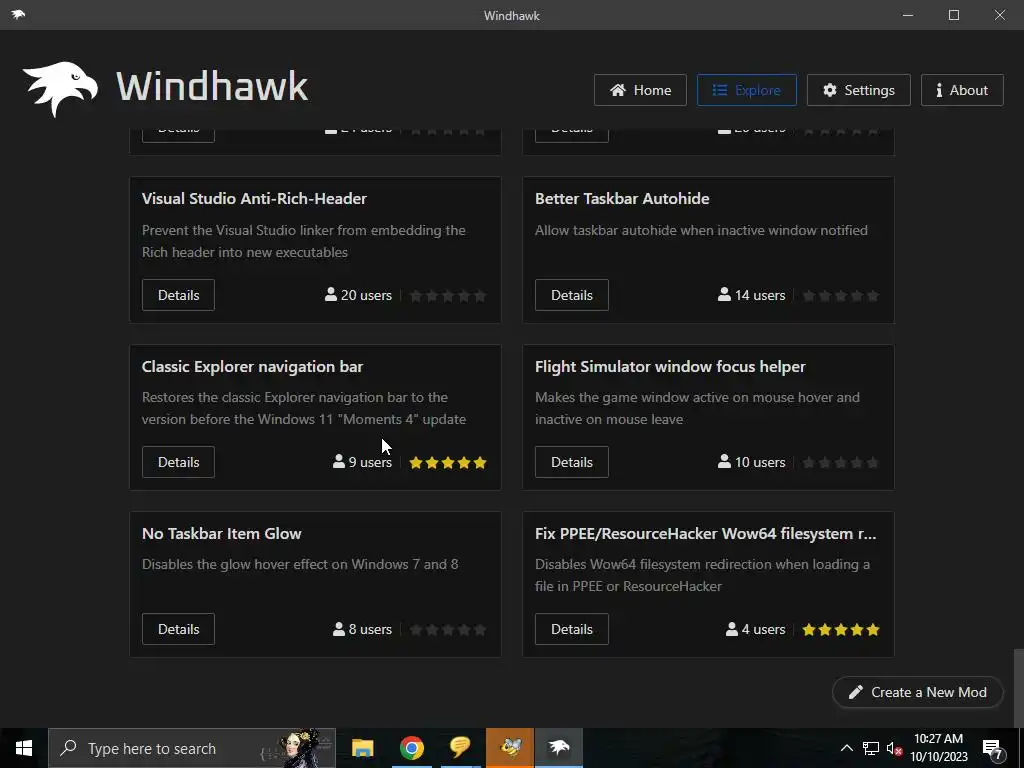The width and height of the screenshot is (1024, 768).
Task: Click user icon beside 10 users
Action: point(724,462)
